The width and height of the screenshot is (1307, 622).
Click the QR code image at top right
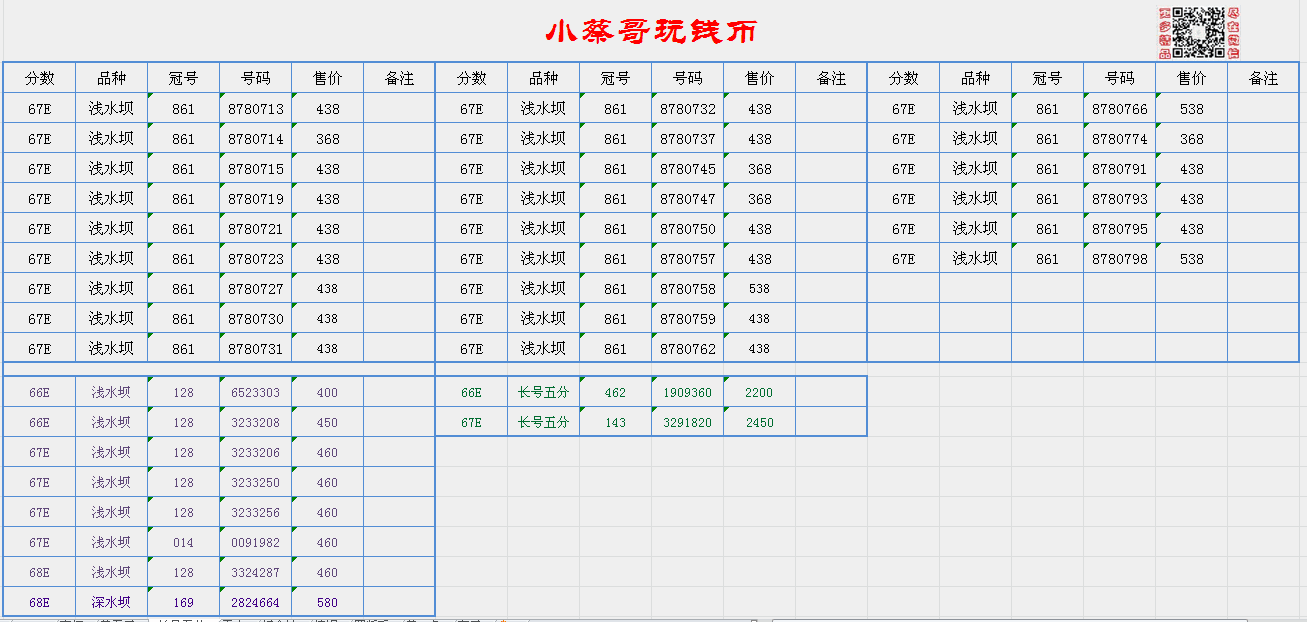(x=1198, y=32)
